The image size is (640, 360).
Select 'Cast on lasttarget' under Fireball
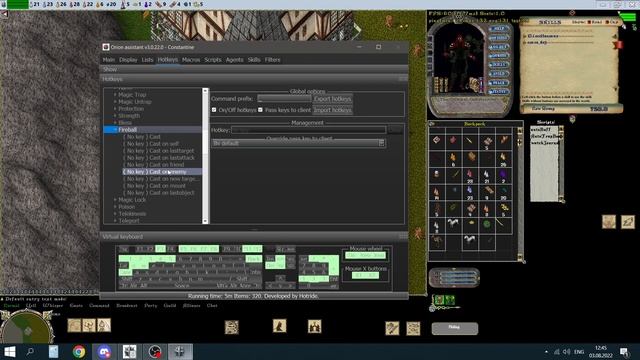158,151
